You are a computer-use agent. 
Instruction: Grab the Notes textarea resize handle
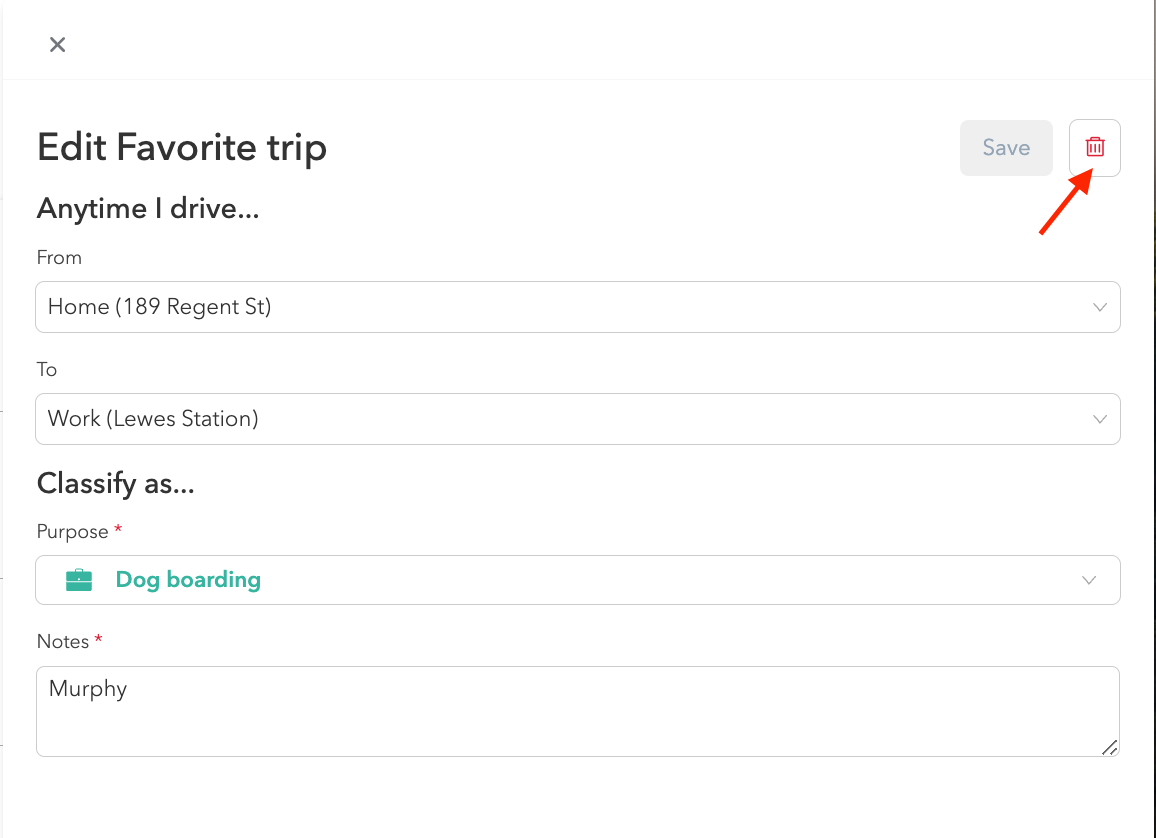coord(1109,747)
